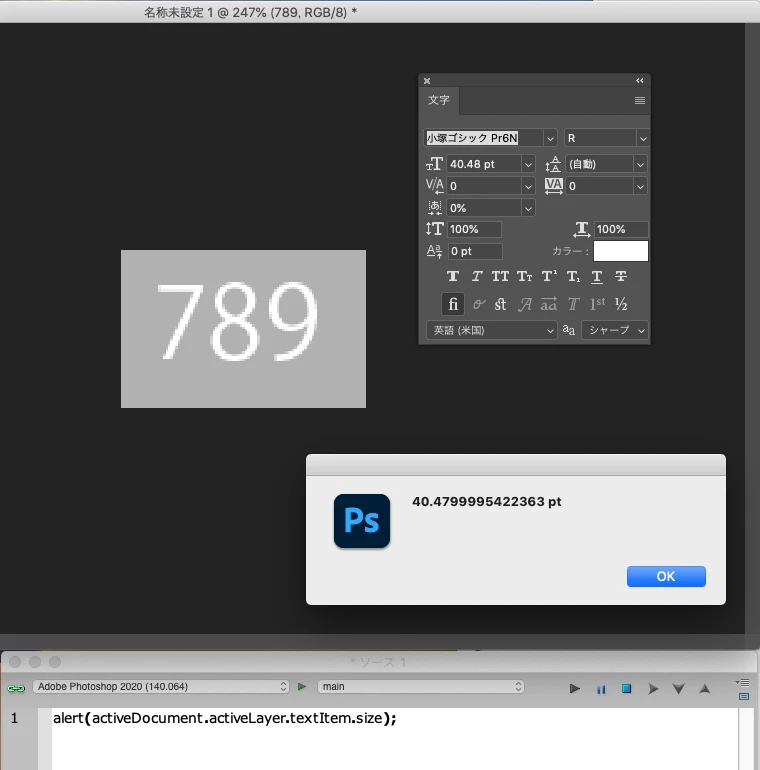Click the font size TT icon
The height and width of the screenshot is (770, 760).
[x=434, y=164]
